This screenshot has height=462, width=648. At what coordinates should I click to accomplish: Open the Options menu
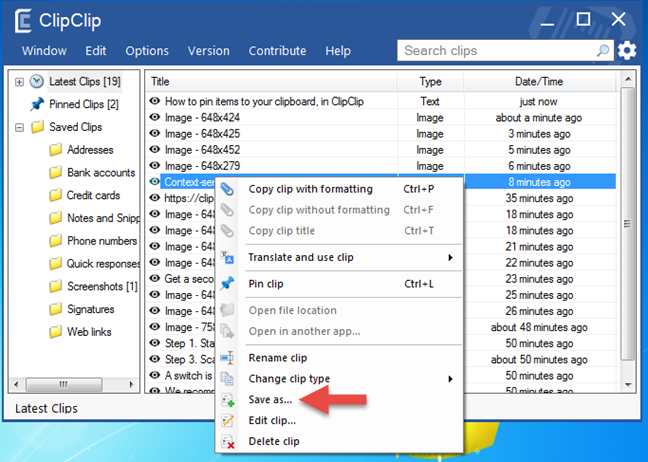tap(147, 51)
